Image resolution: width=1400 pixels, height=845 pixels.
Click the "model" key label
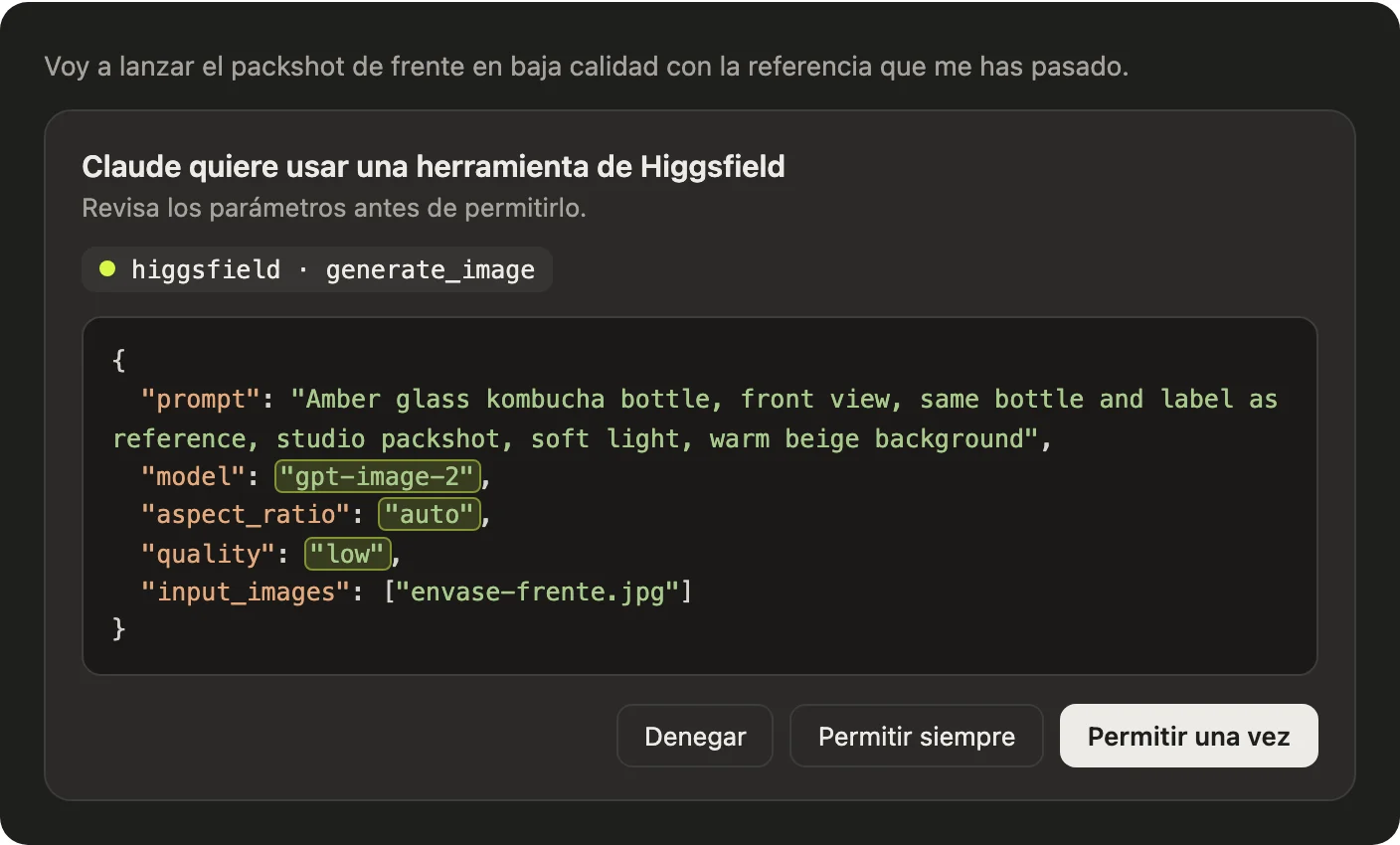click(x=193, y=476)
